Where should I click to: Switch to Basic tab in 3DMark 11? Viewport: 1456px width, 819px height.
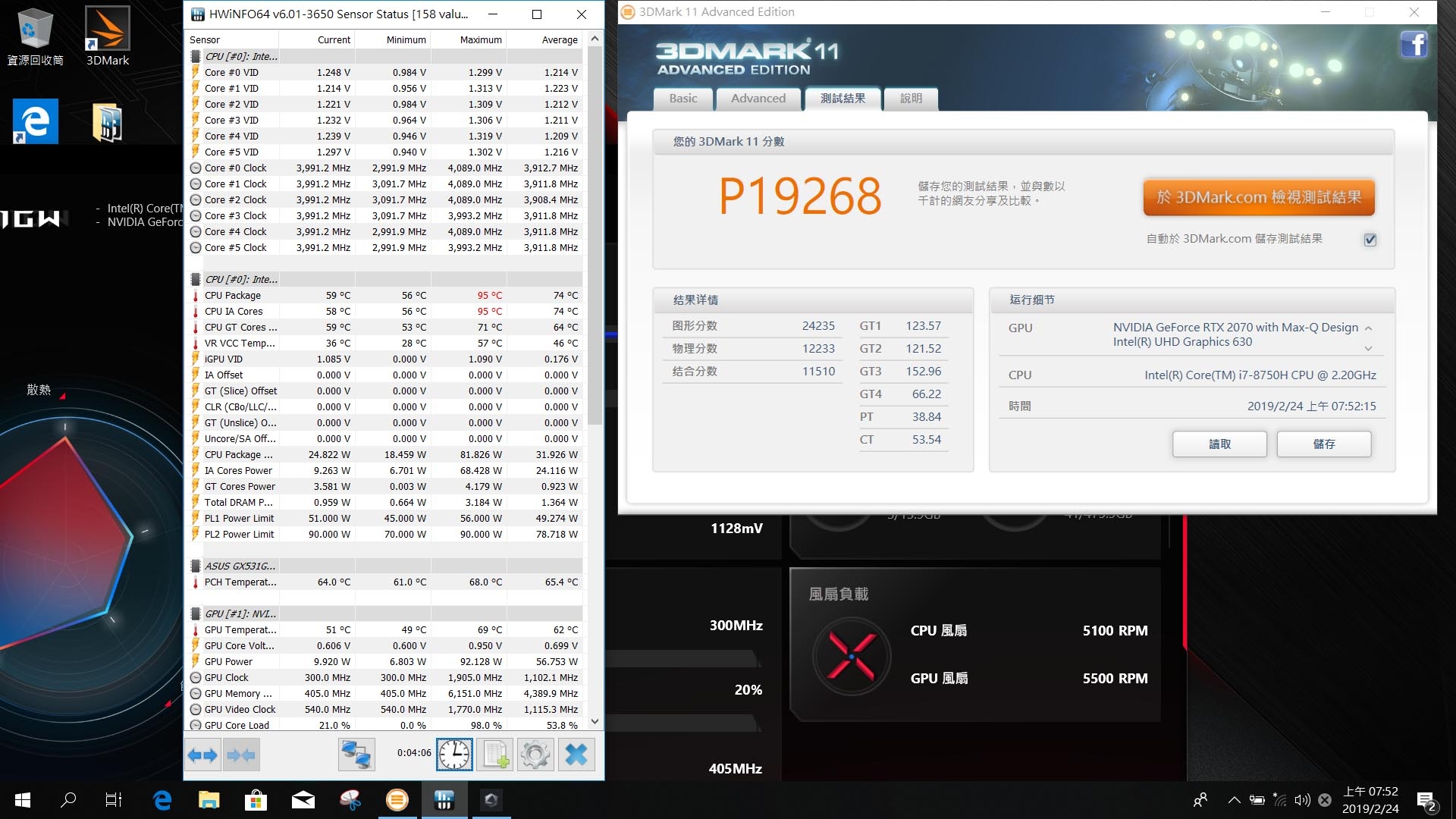click(x=683, y=99)
